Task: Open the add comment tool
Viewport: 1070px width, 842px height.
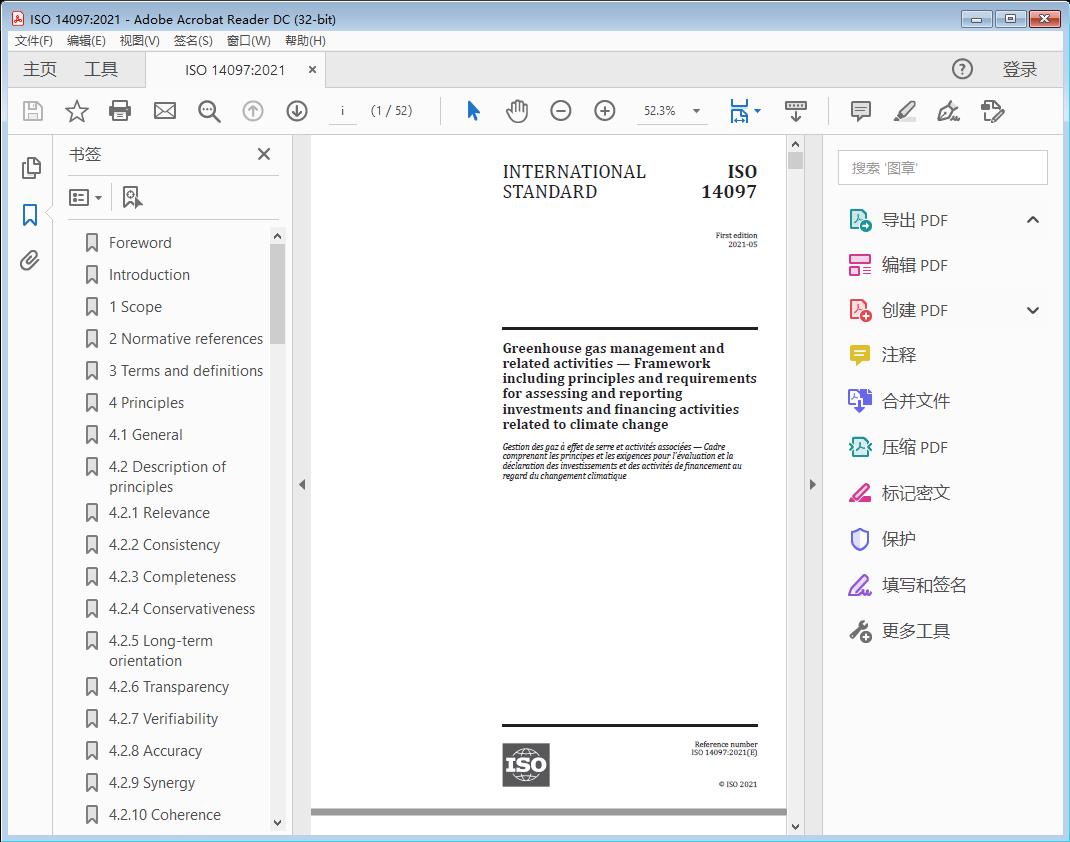Action: 860,111
